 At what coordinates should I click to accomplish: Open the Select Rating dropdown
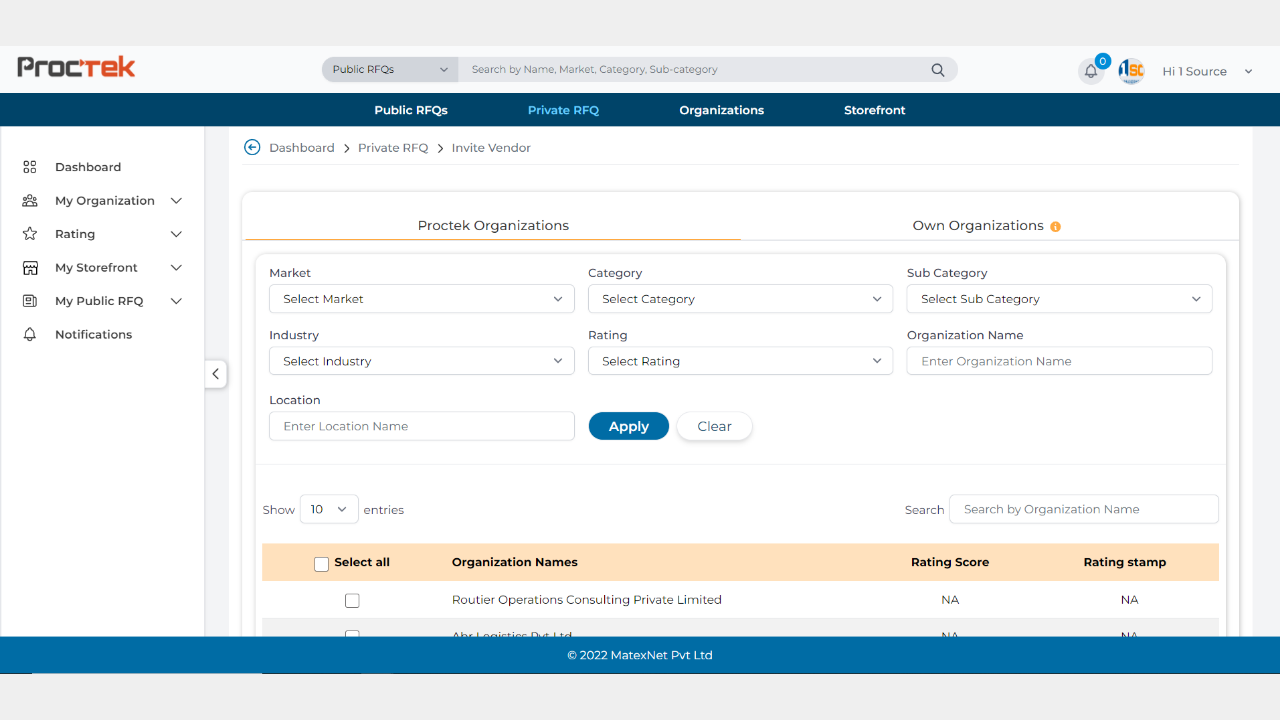(740, 361)
